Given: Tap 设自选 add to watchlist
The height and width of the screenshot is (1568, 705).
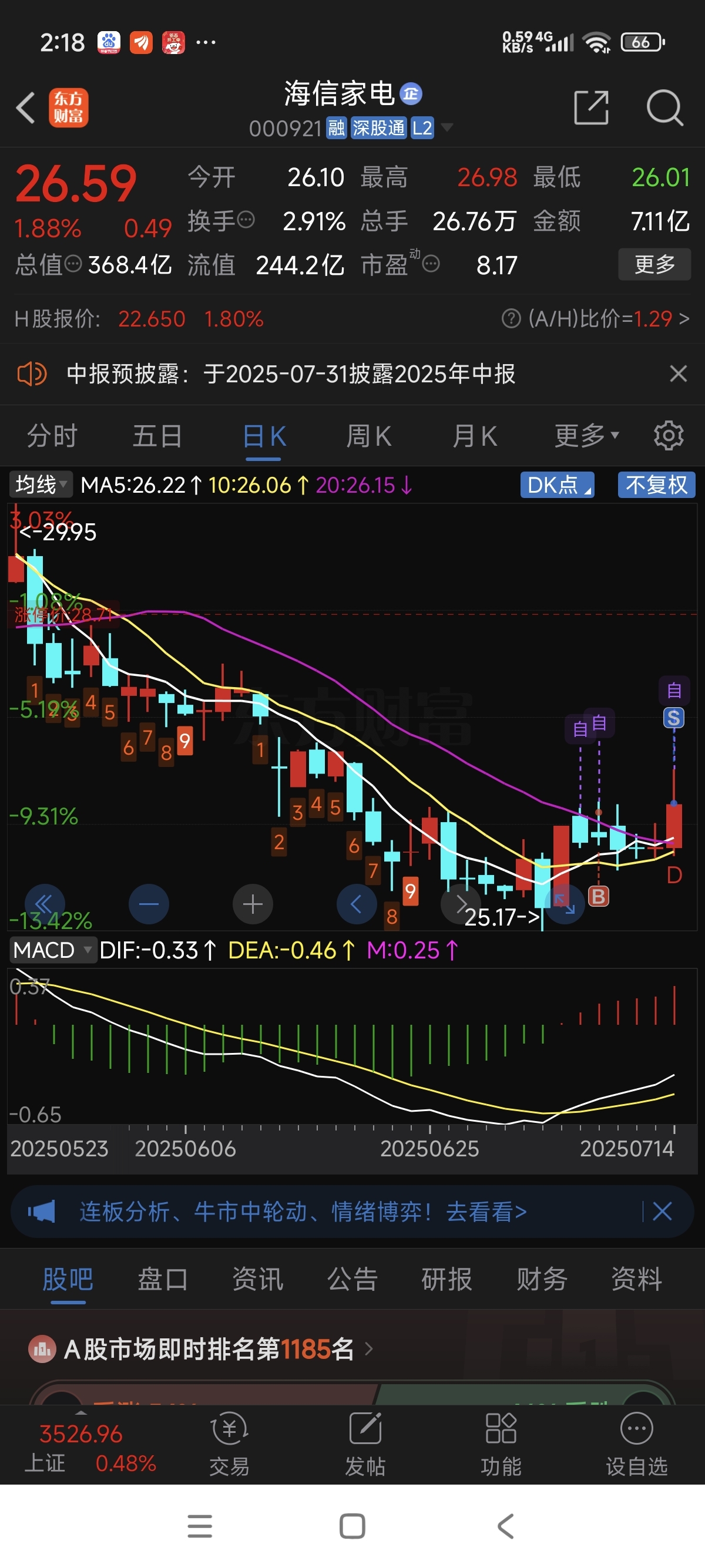Looking at the screenshot, I should (x=636, y=1444).
